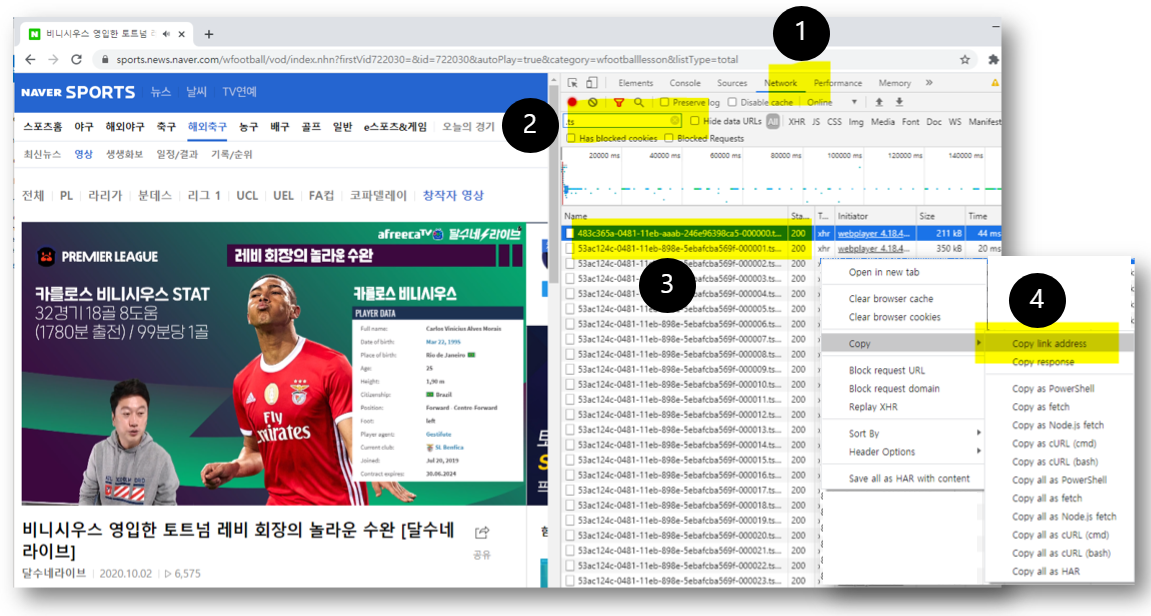Screen dimensions: 1151x616
Task: Choose Clear browser cache
Action: click(x=890, y=299)
